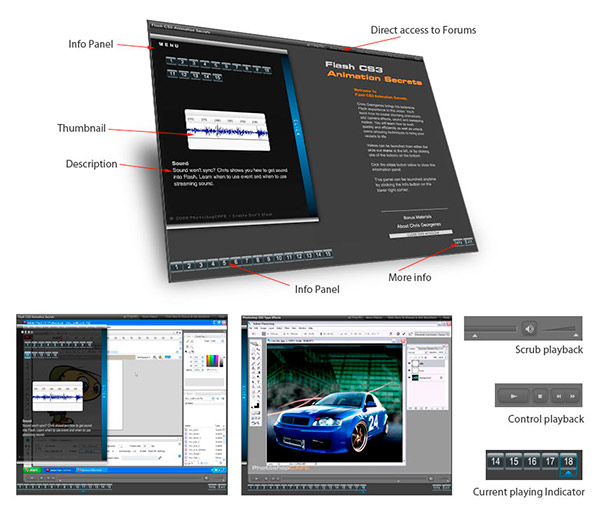Open the Bonus Materials link
Image resolution: width=600 pixels, height=513 pixels.
tap(417, 217)
